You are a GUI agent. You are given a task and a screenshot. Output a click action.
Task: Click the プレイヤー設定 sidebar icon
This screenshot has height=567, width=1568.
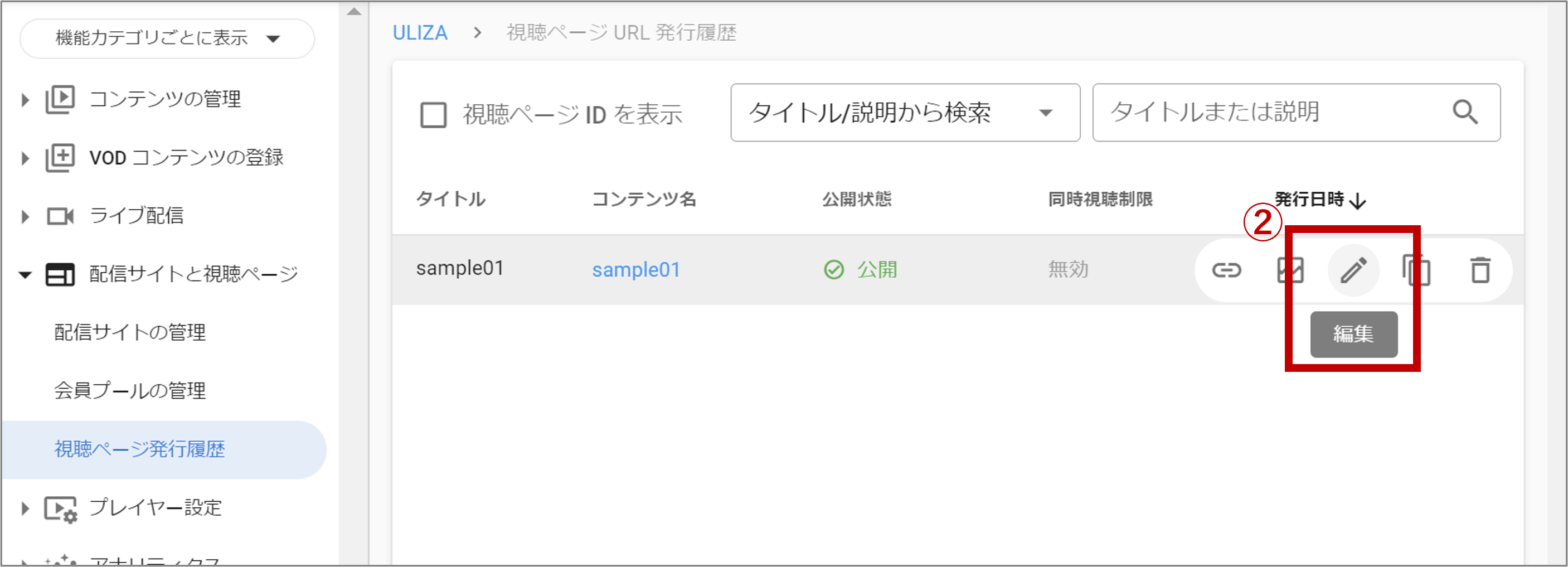pos(60,508)
